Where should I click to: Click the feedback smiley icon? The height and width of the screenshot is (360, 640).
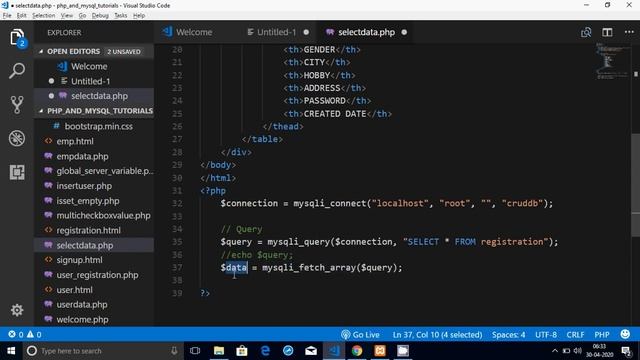coord(625,334)
